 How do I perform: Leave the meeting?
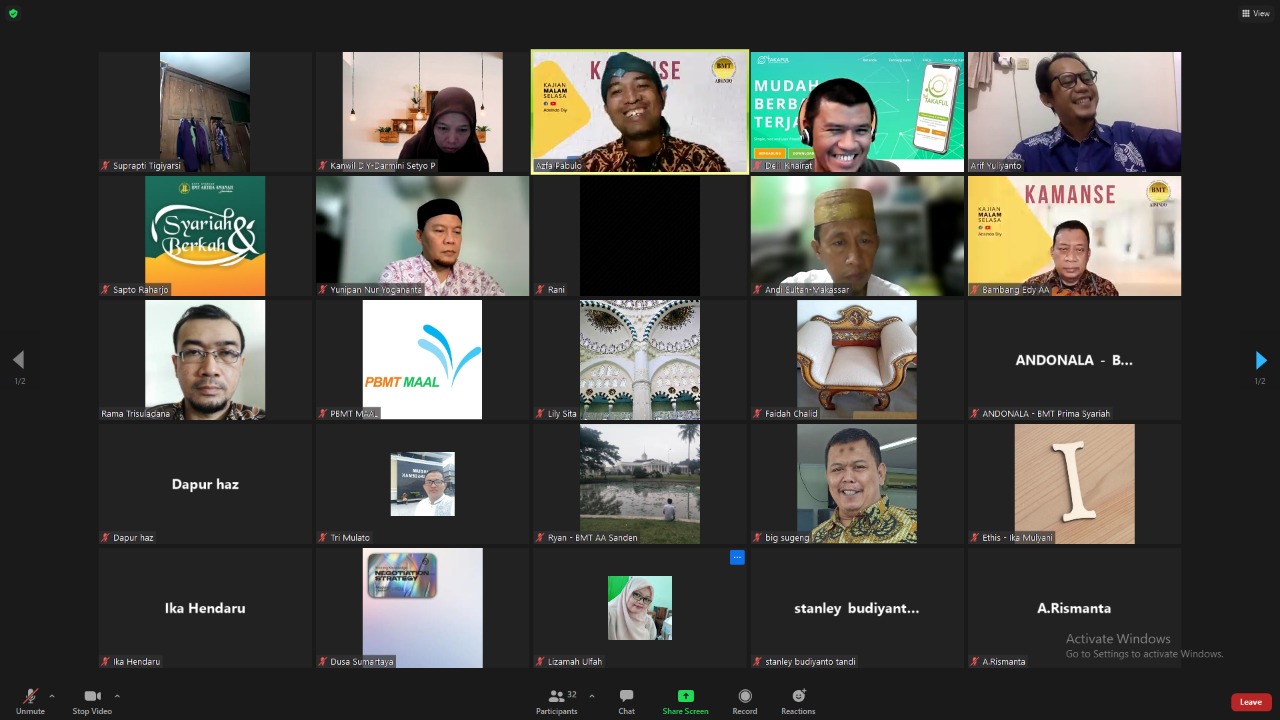1250,702
